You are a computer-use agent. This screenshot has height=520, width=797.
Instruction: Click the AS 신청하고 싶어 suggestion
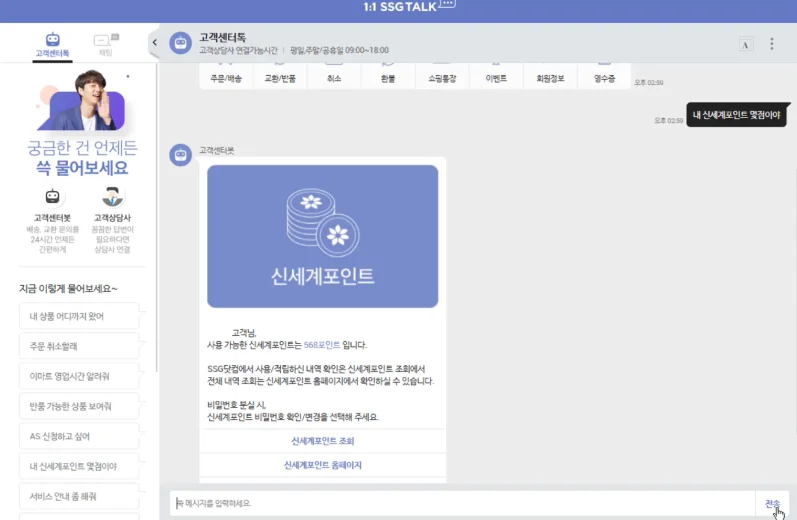79,436
